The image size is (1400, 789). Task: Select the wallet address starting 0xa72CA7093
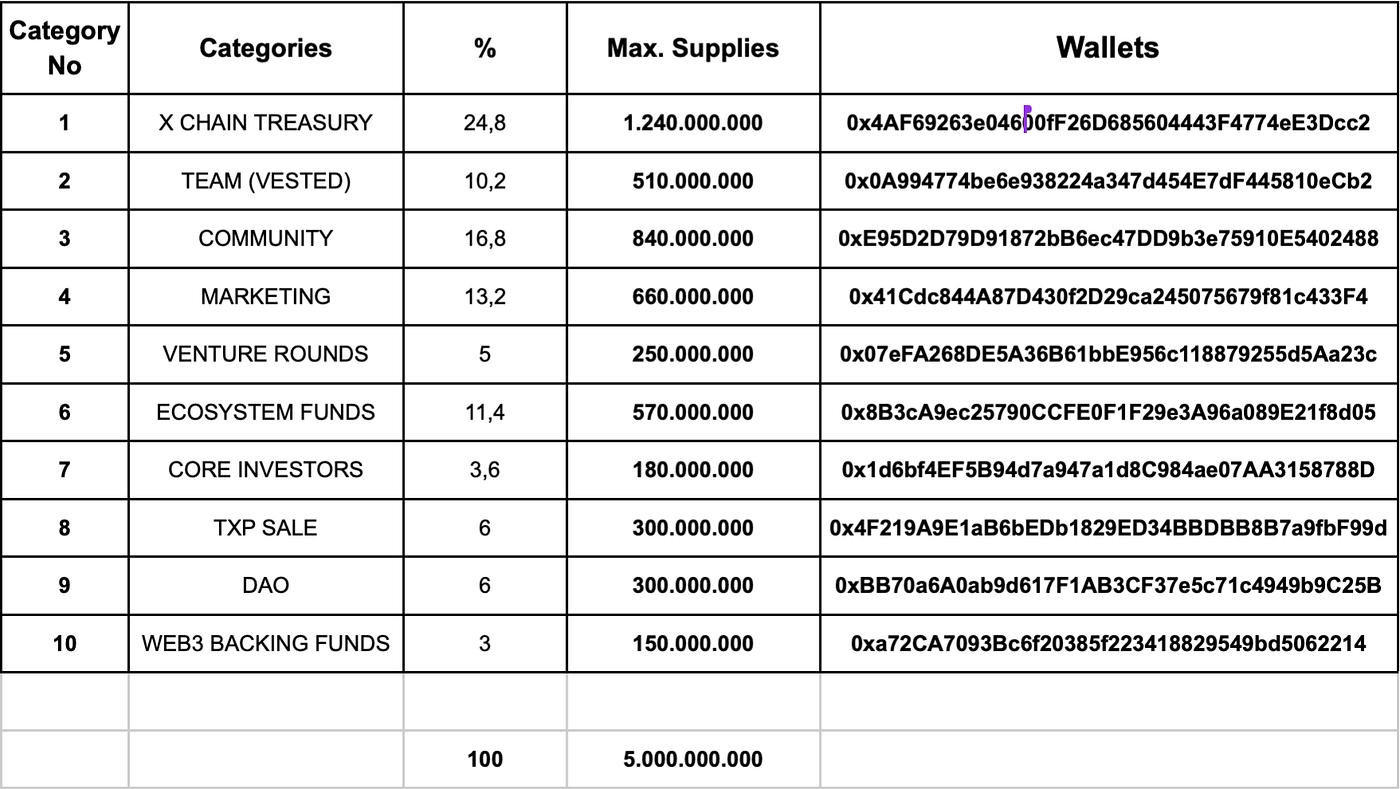(1108, 643)
